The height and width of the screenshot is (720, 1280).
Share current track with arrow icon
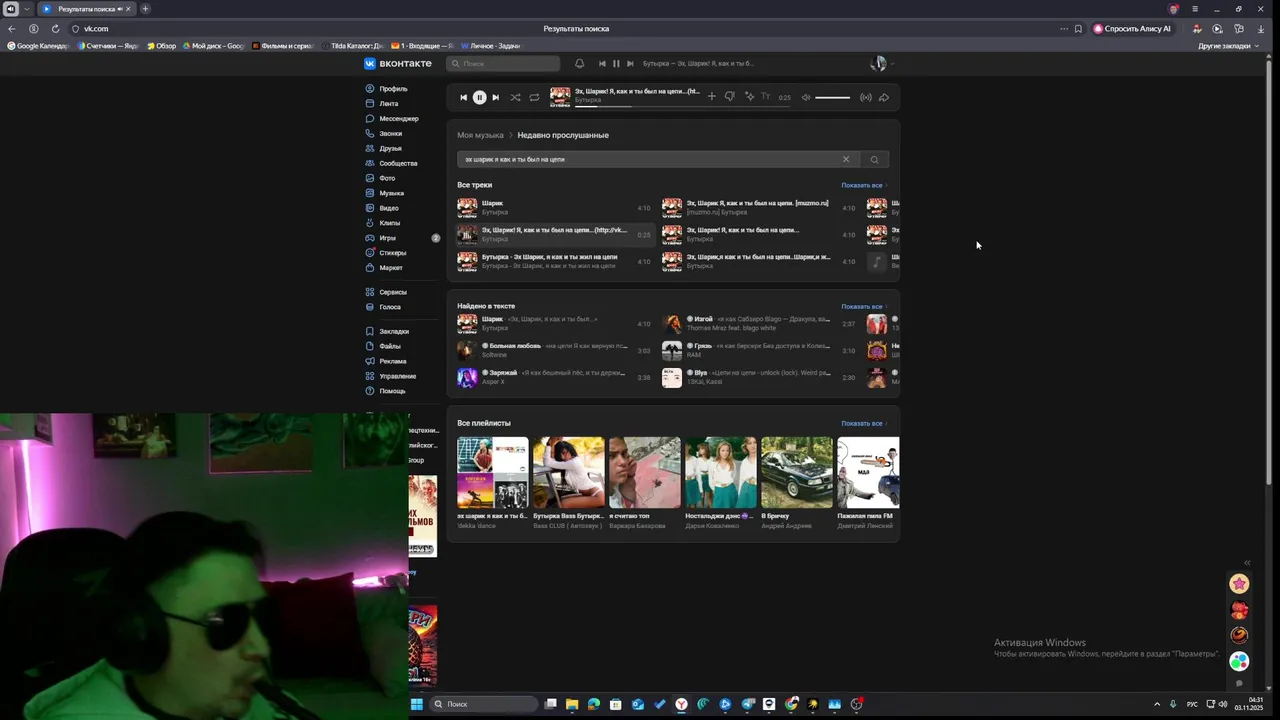[884, 97]
